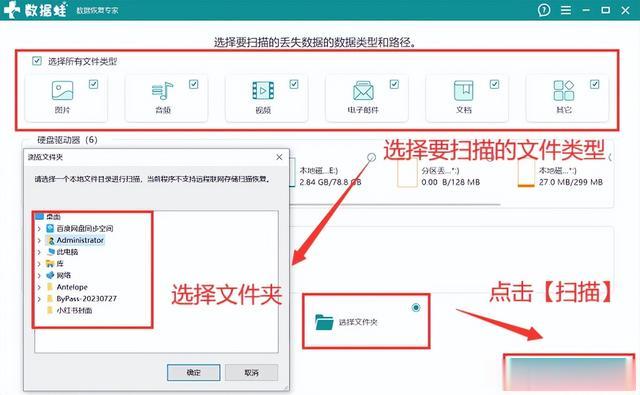This screenshot has height=395, width=640.
Task: Click the scan button at the bottom right
Action: click(569, 375)
